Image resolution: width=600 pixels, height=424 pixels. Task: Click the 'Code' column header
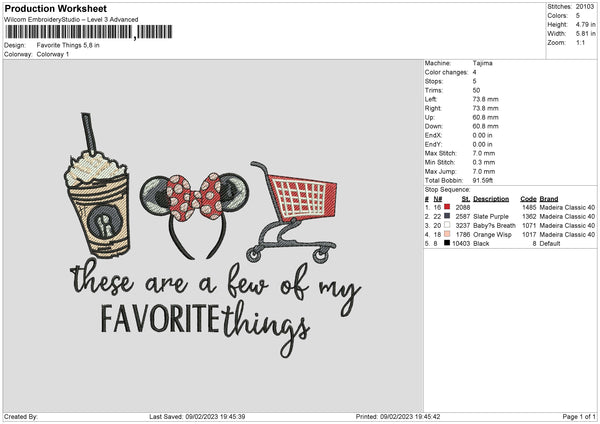pos(528,199)
